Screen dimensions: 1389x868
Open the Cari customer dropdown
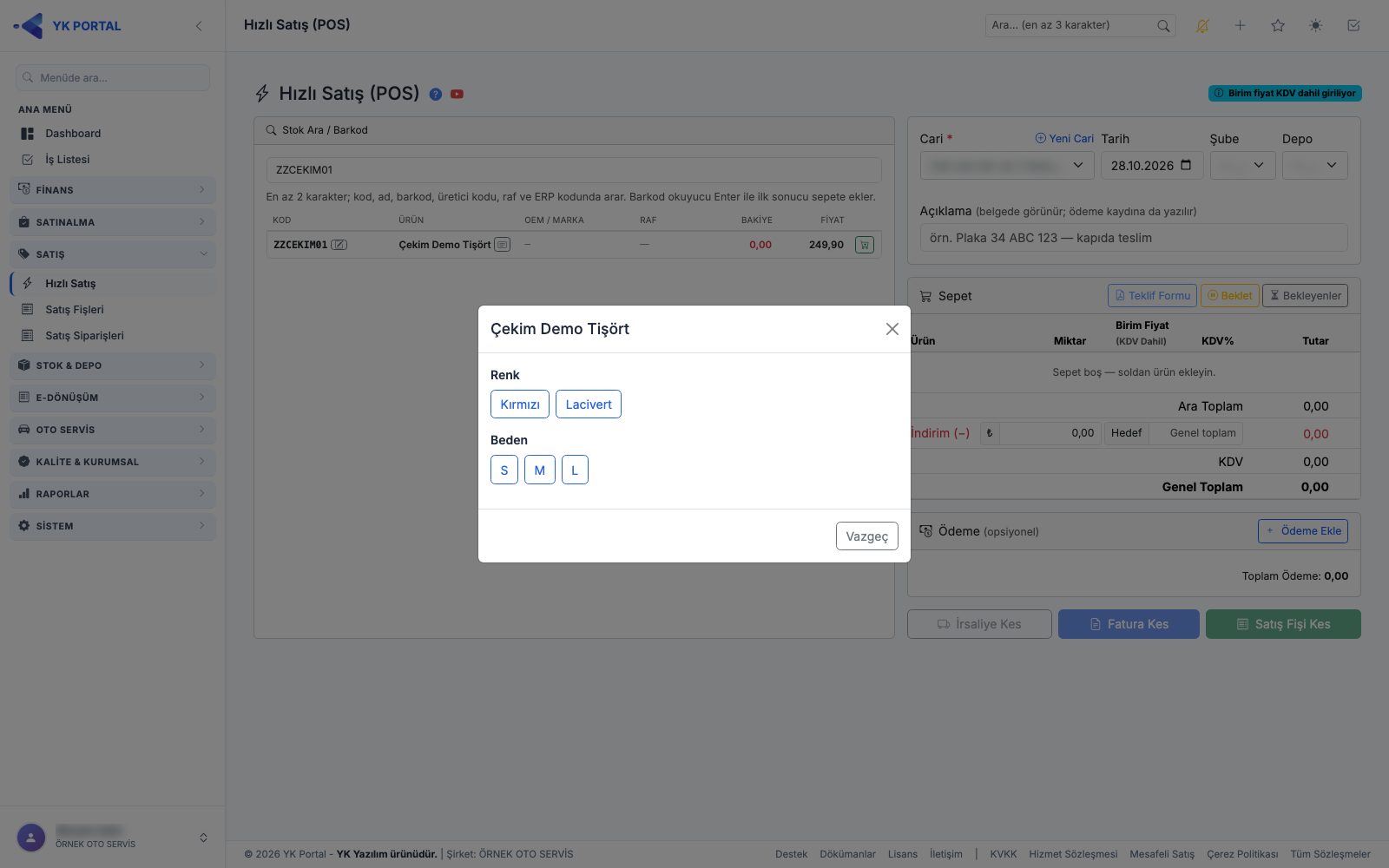1007,165
